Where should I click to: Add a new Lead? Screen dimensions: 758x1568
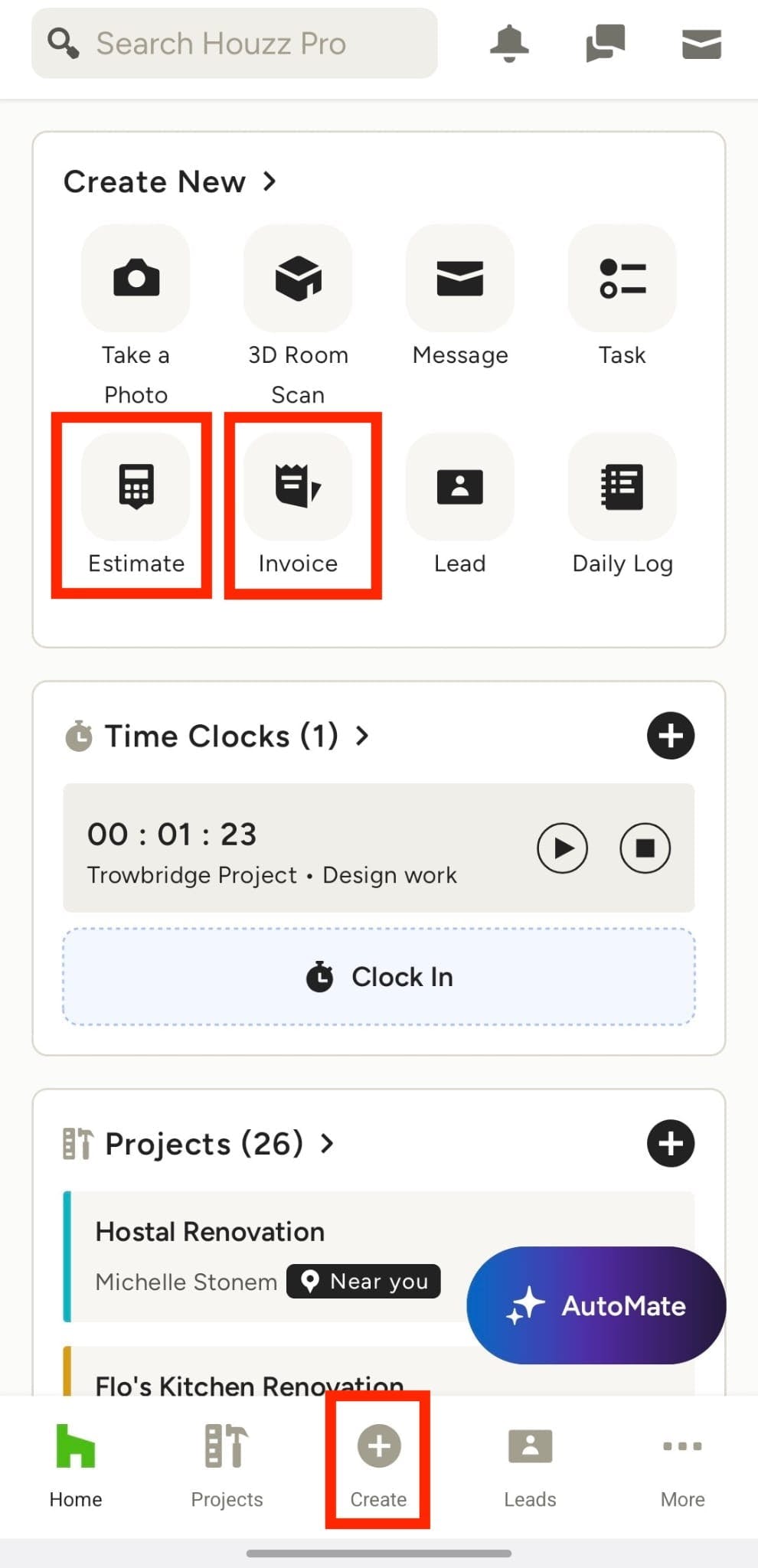(x=459, y=487)
